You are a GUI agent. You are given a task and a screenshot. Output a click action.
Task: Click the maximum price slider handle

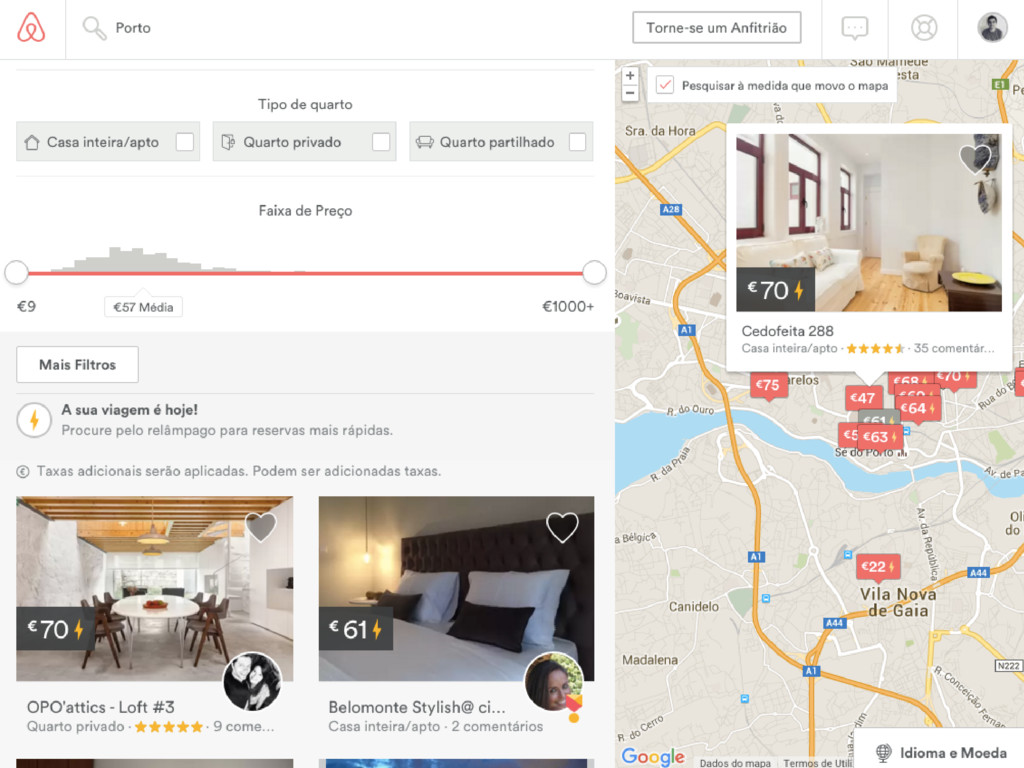(594, 272)
